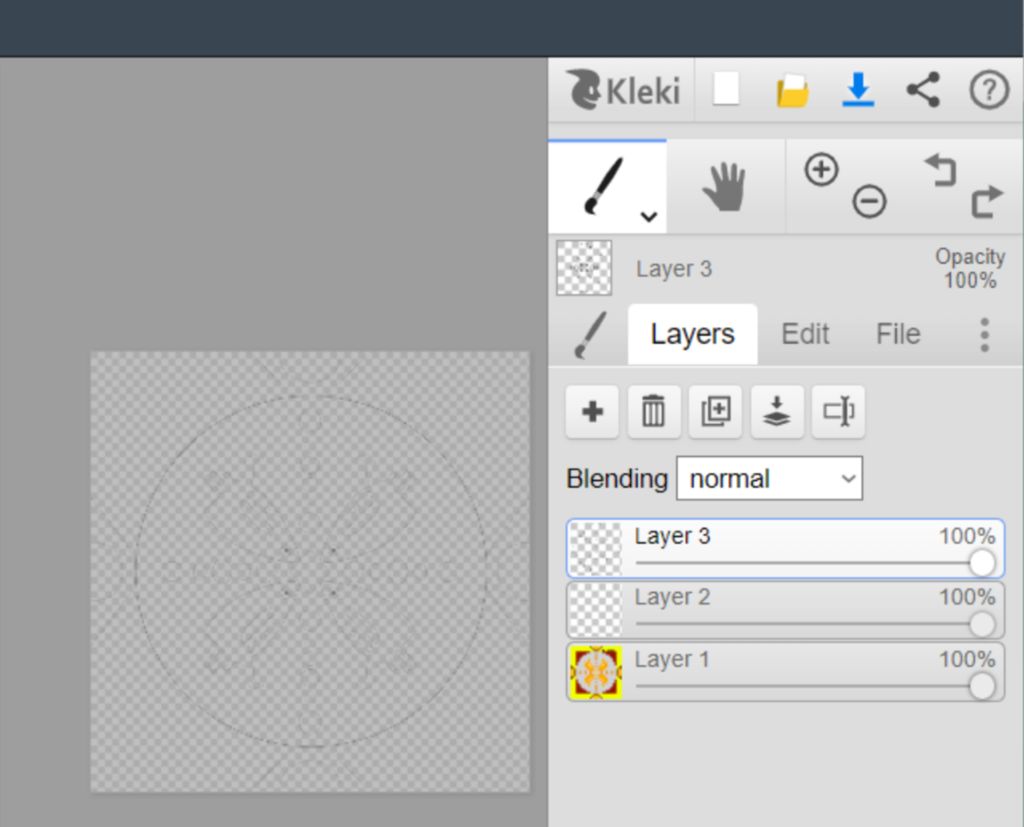Rename the selected layer
The height and width of the screenshot is (827, 1024).
[x=839, y=412]
